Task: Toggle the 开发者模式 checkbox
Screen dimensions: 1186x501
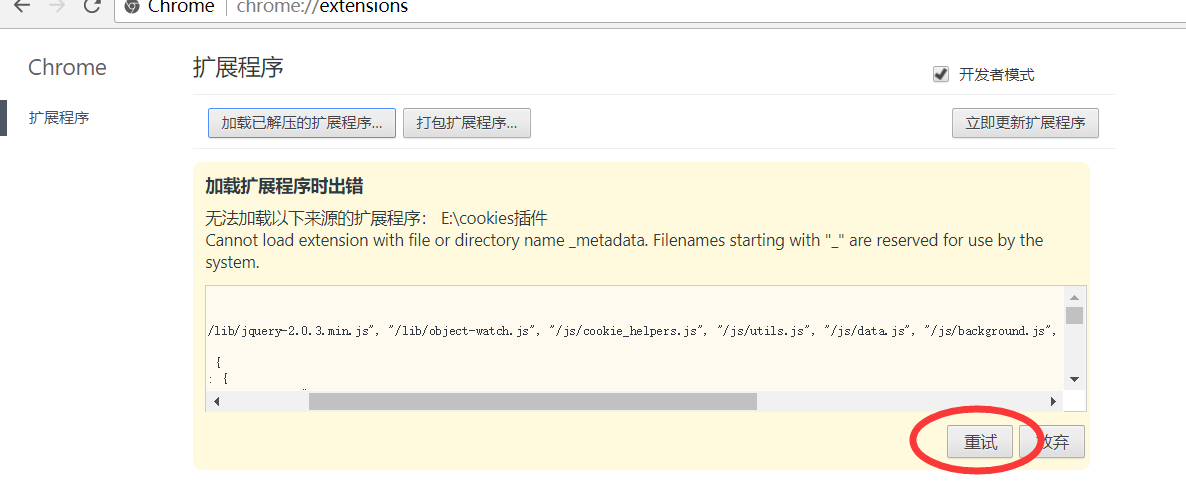Action: click(x=940, y=74)
